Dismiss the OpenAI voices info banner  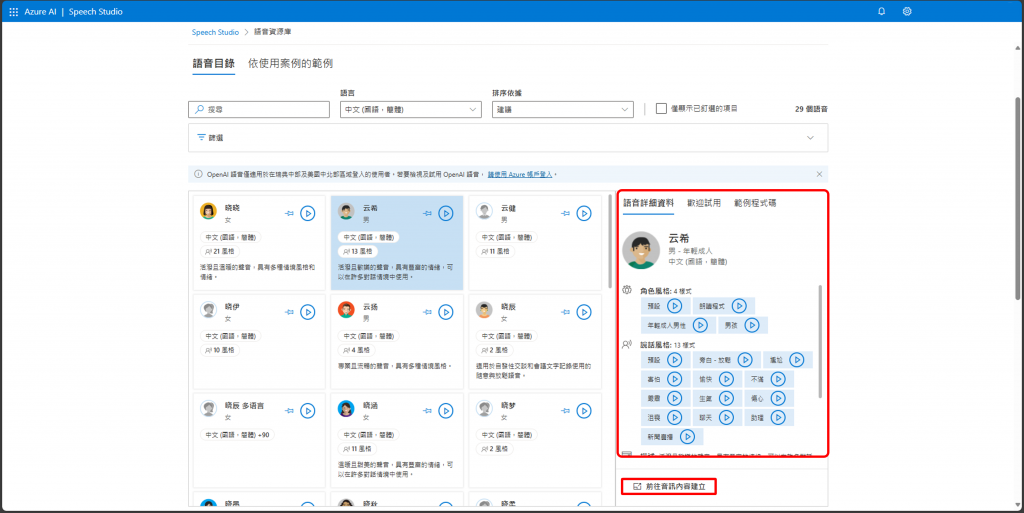819,174
